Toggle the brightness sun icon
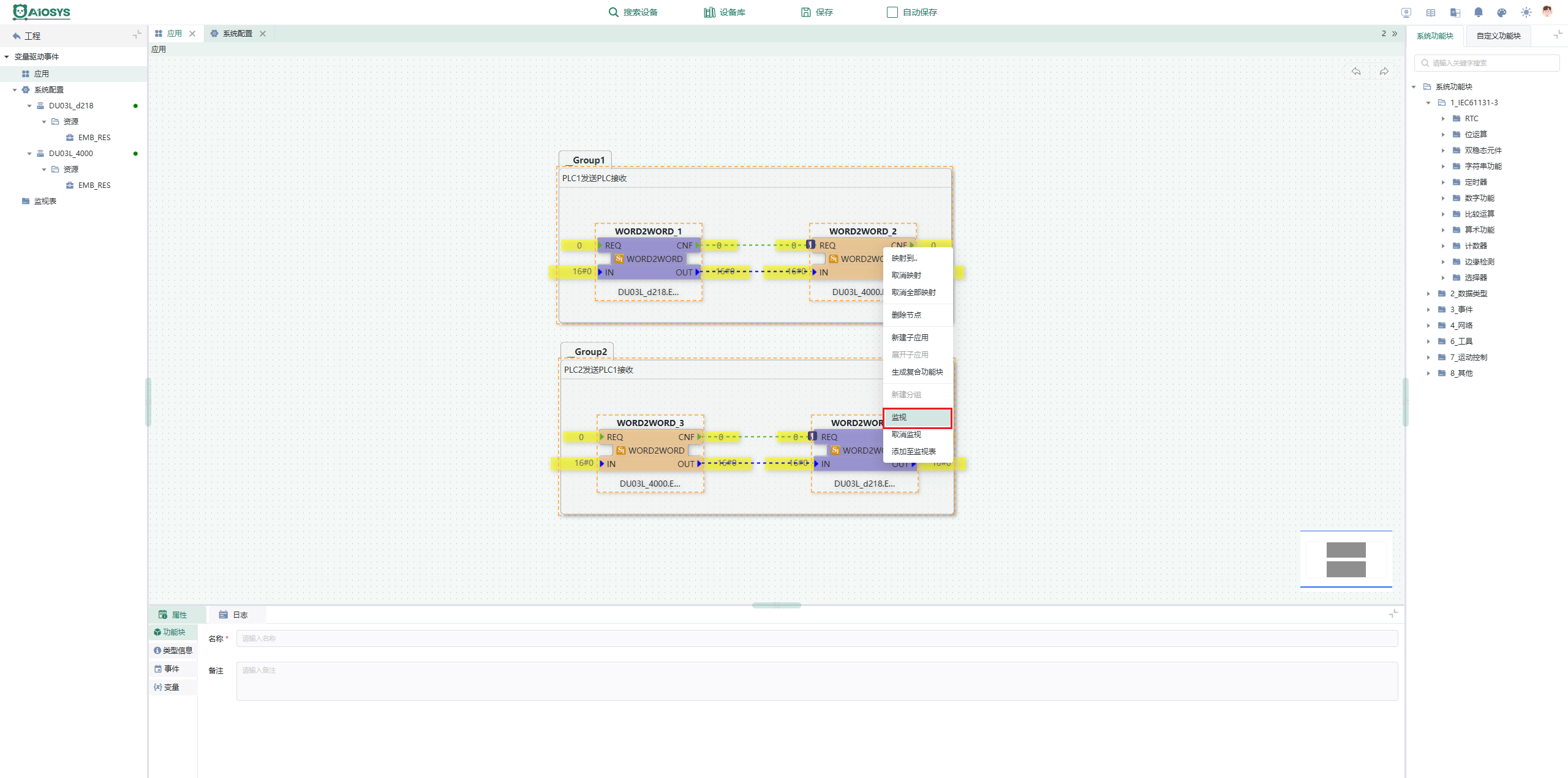Screen dimensions: 1568x778 (1526, 12)
